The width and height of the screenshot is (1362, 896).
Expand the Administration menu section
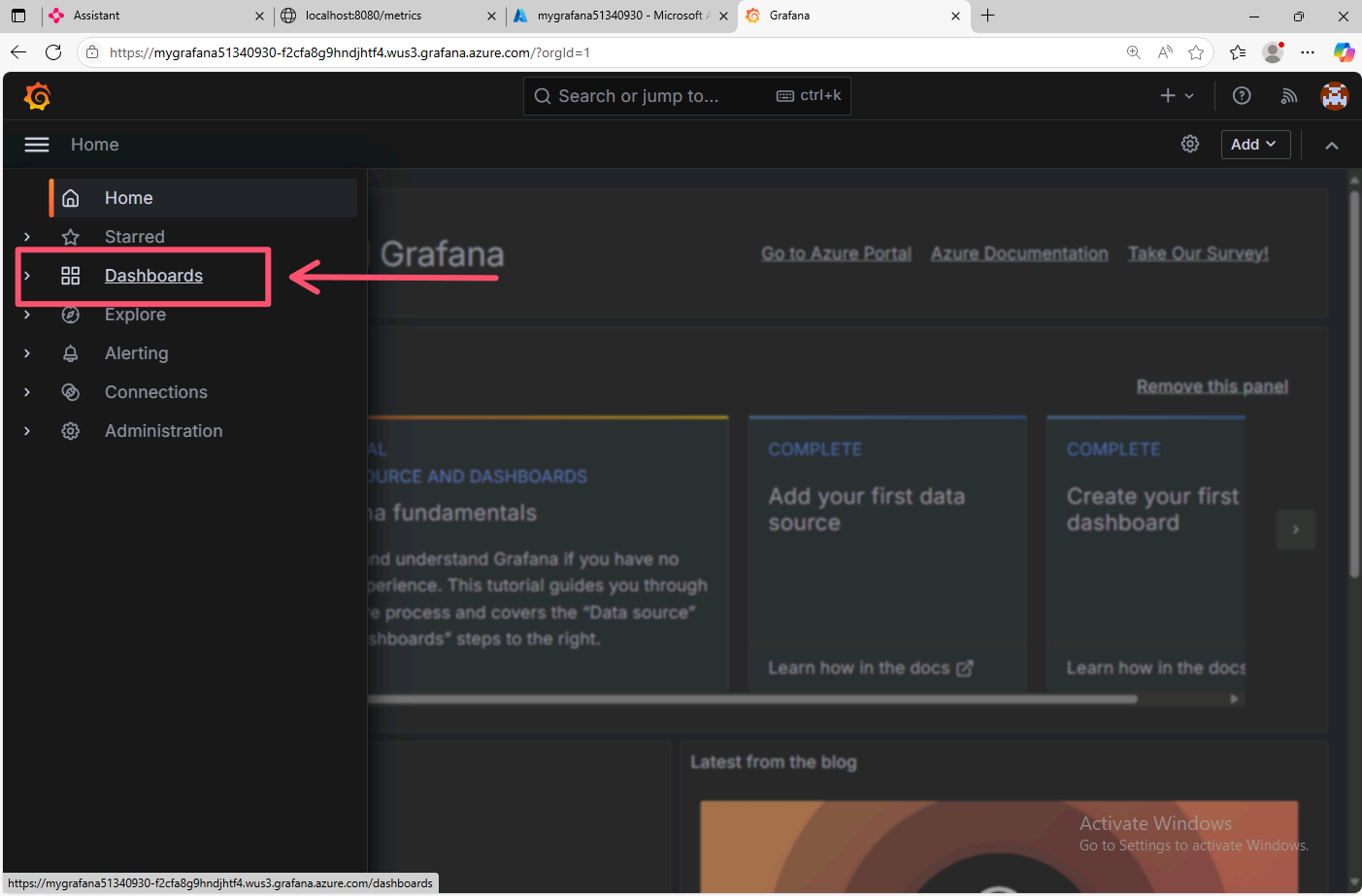tap(27, 431)
